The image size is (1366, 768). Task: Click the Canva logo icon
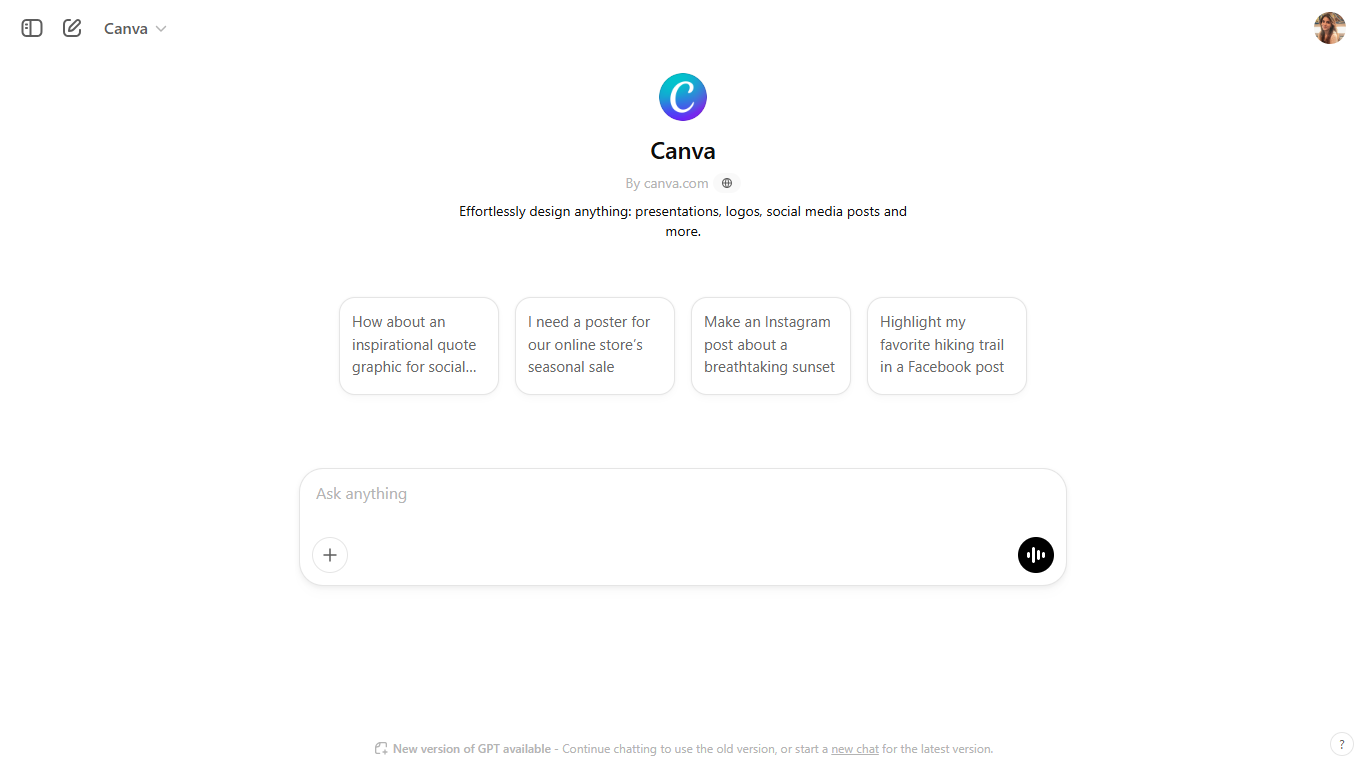coord(683,97)
